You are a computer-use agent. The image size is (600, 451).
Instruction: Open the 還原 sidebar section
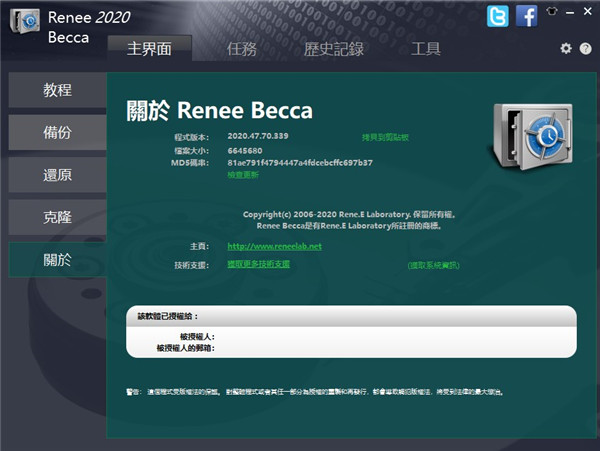coord(57,175)
